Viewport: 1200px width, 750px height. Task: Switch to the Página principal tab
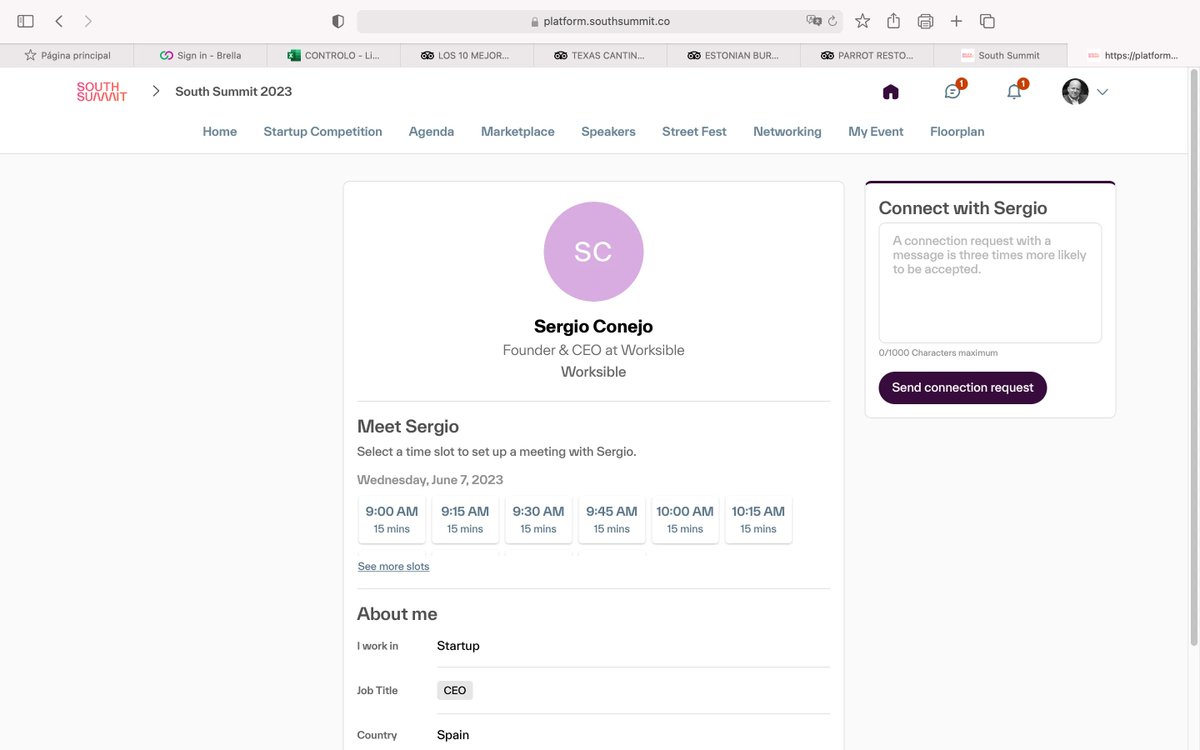(67, 55)
